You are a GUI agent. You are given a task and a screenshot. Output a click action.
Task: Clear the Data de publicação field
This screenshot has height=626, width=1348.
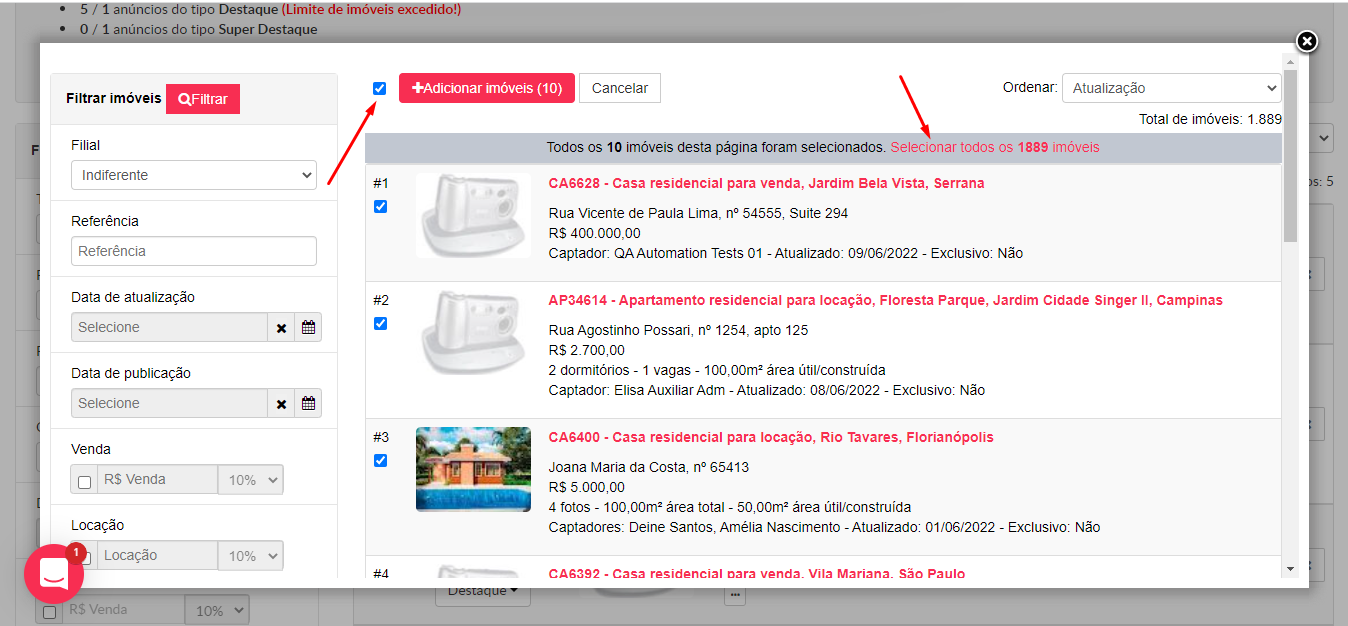point(281,403)
